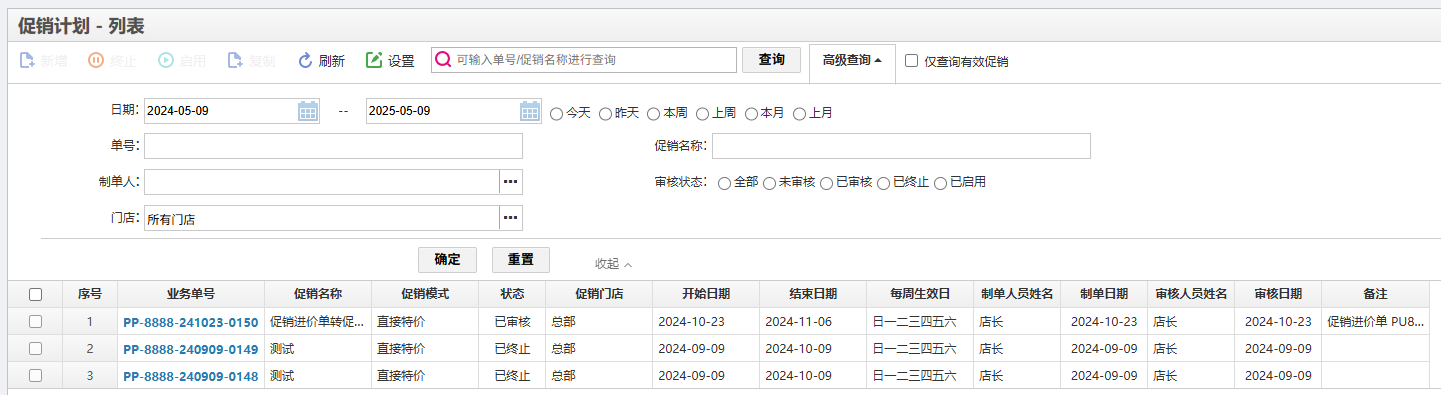The image size is (1441, 395).
Task: Click the 每周生效日 column header
Action: [x=920, y=294]
